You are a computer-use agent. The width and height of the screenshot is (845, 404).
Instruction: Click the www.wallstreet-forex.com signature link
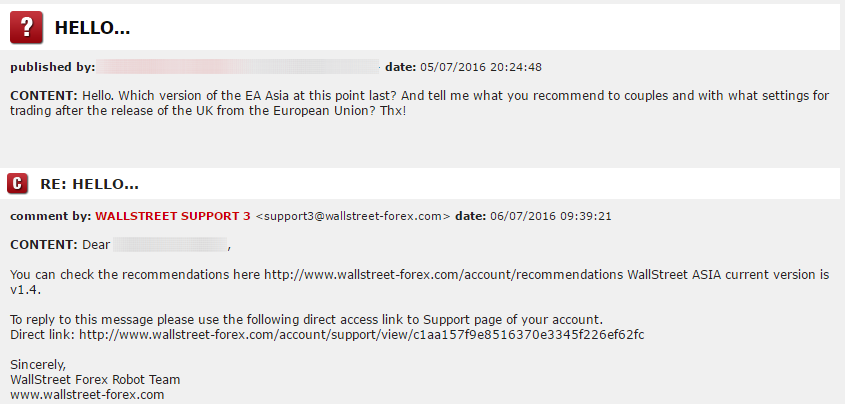[x=87, y=395]
